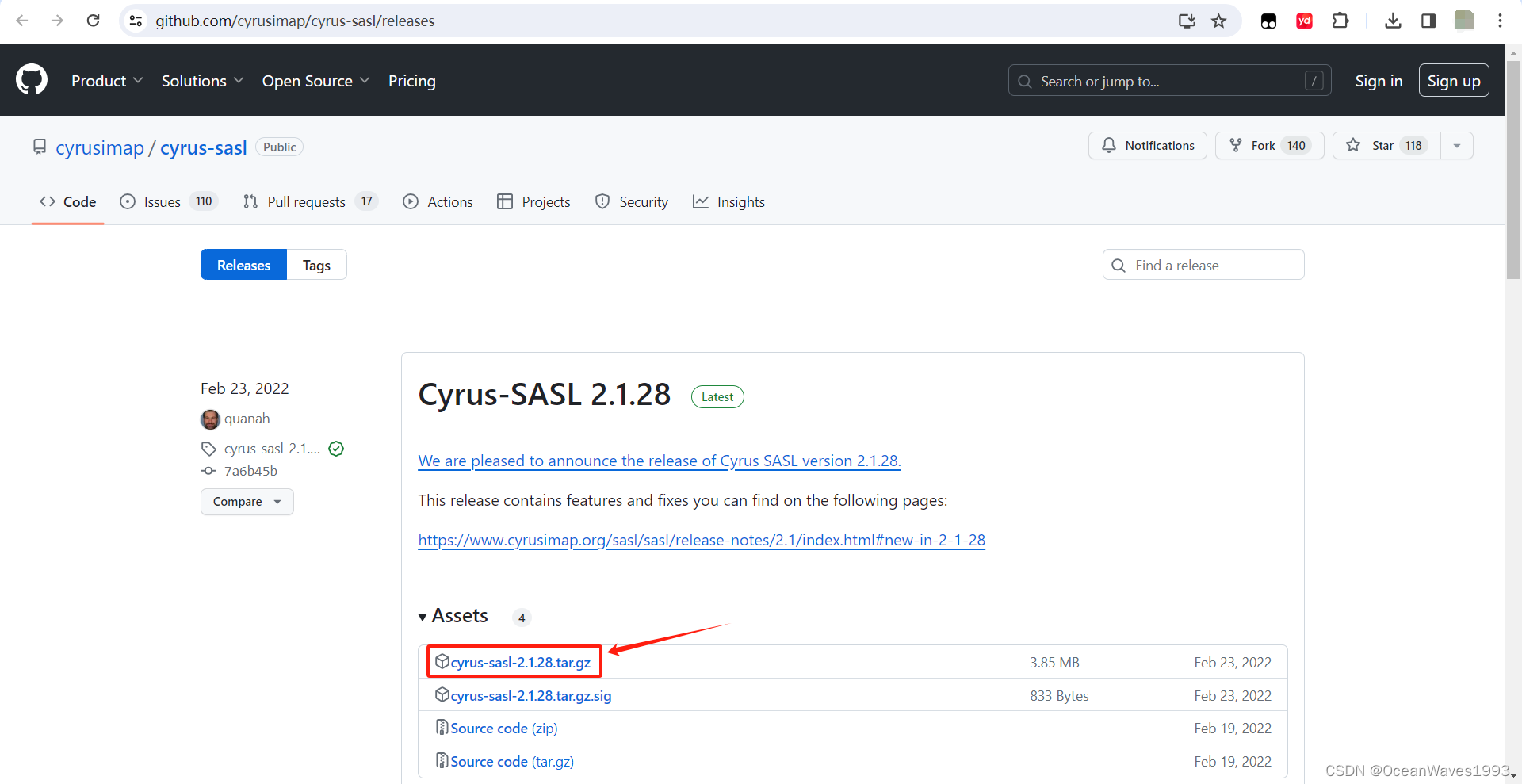Open the cyrusimap.org release notes URL
Viewport: 1522px width, 784px height.
702,540
